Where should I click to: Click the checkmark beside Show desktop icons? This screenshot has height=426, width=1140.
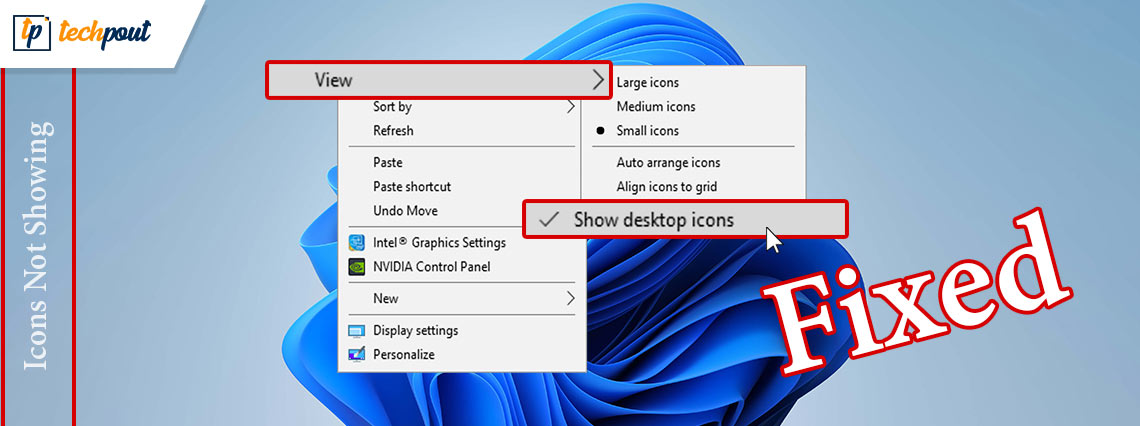pyautogui.click(x=550, y=220)
